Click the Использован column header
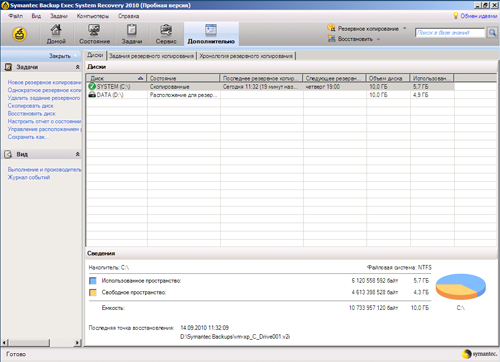The height and width of the screenshot is (362, 500). click(x=432, y=78)
